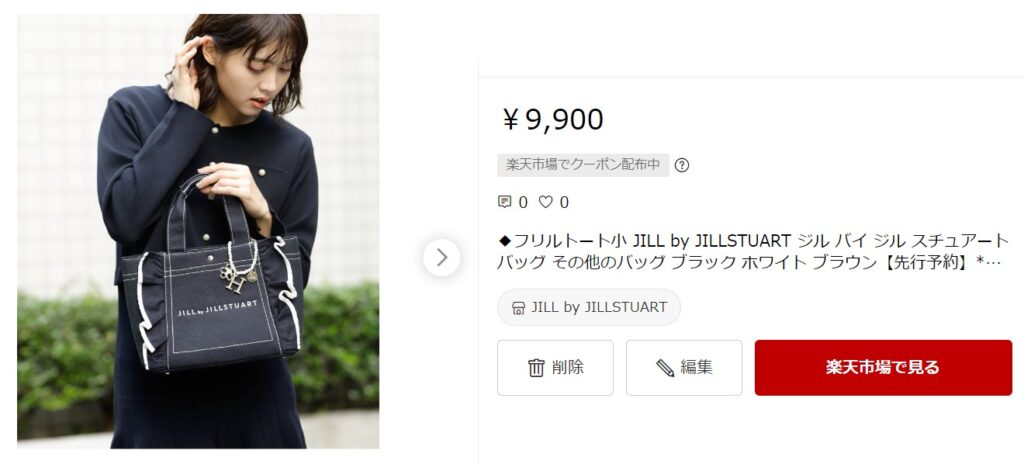1024x464 pixels.
Task: Click the next image chevron arrow
Action: point(441,257)
